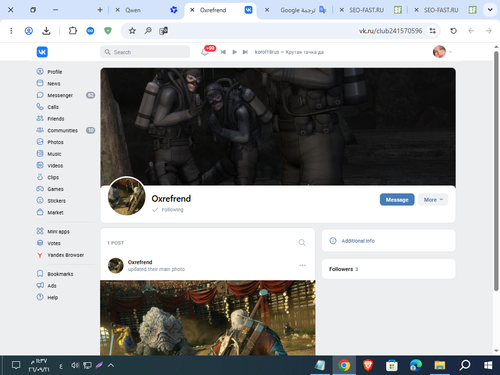Viewport: 500px width, 375px height.
Task: Click the Message button
Action: 397,200
